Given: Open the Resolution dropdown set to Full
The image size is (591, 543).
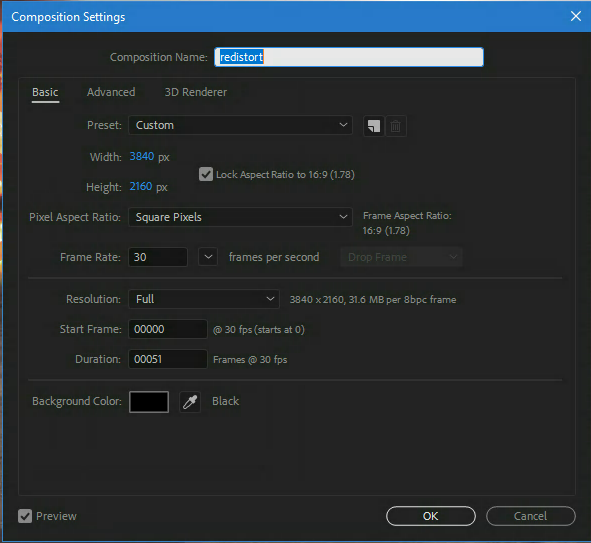Looking at the screenshot, I should pyautogui.click(x=204, y=299).
